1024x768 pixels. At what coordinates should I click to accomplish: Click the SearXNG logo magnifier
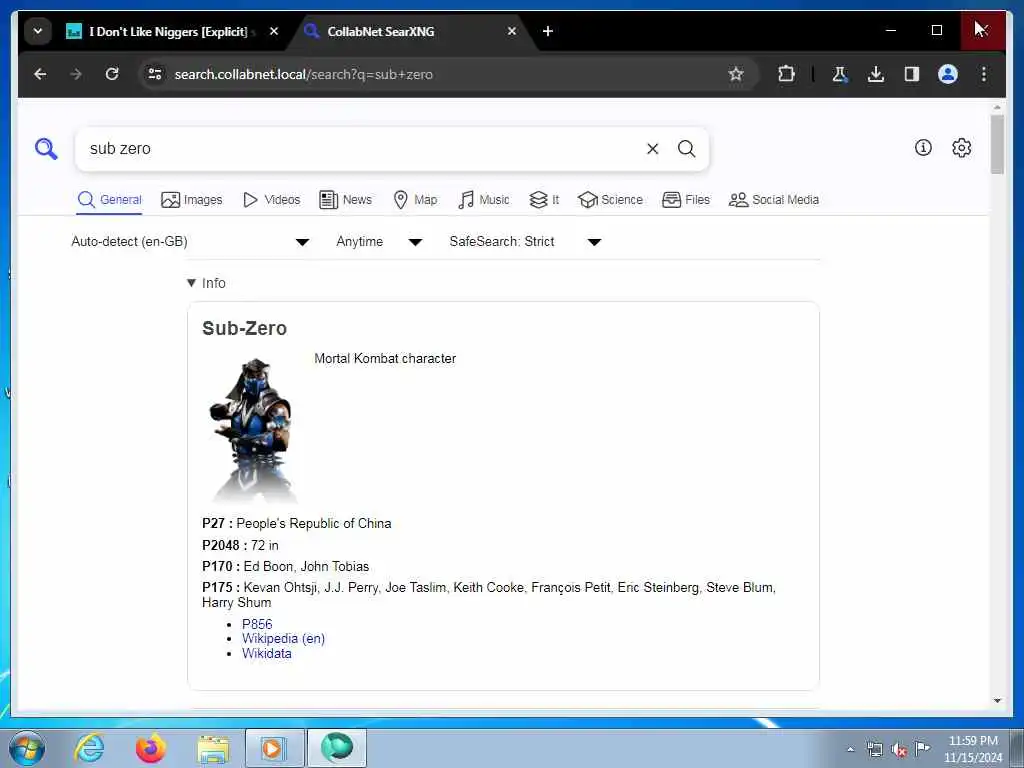pyautogui.click(x=46, y=149)
